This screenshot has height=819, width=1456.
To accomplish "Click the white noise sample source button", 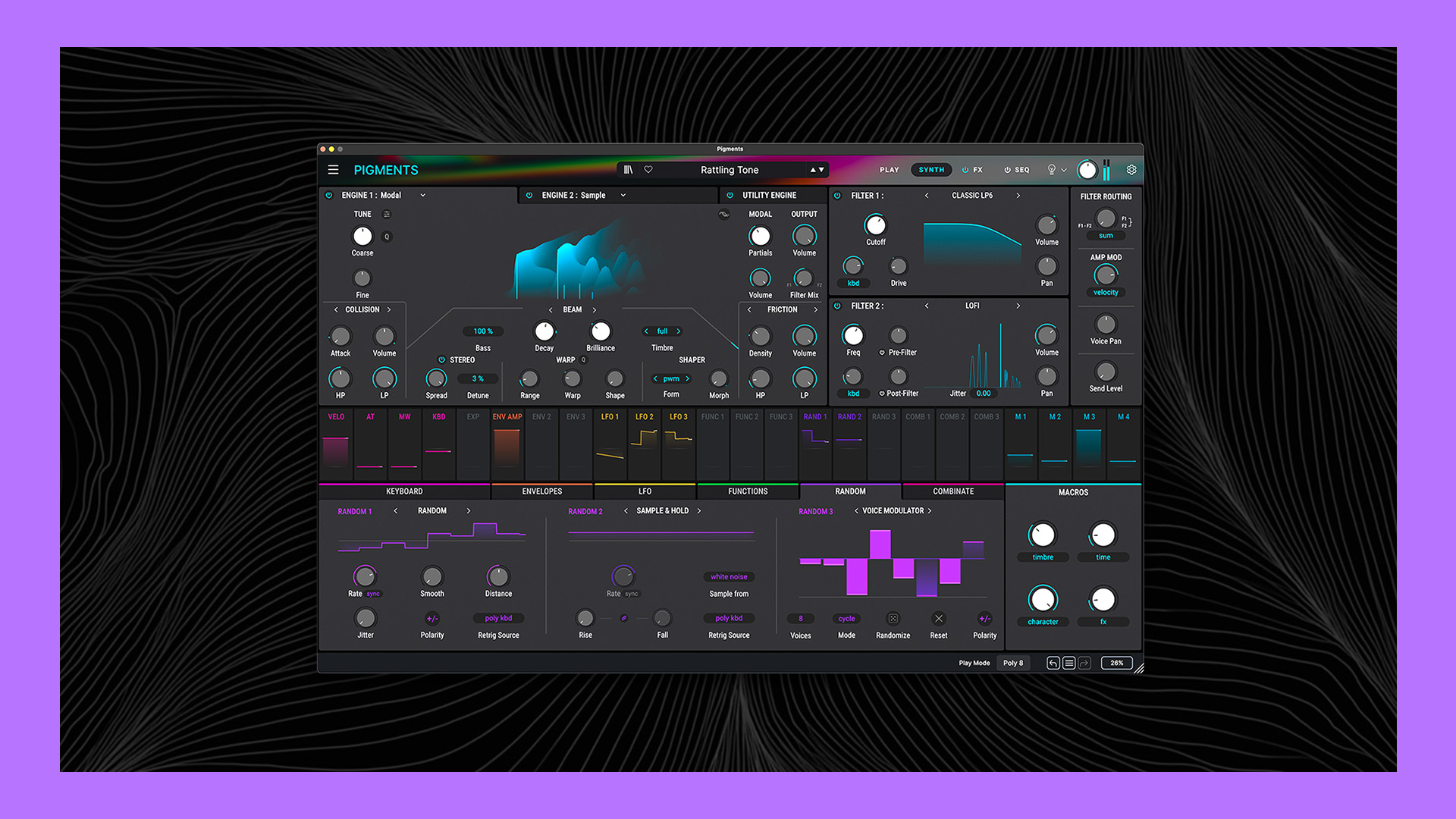I will pos(728,577).
